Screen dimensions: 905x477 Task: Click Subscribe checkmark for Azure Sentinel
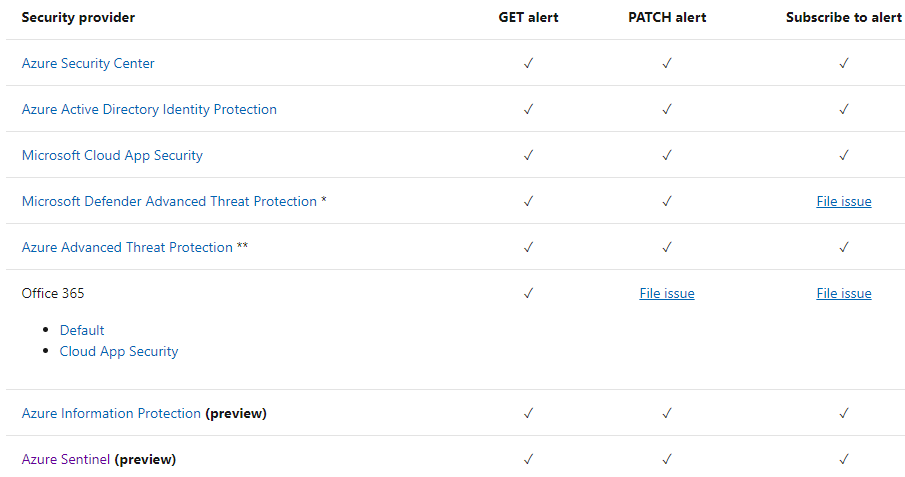point(843,459)
